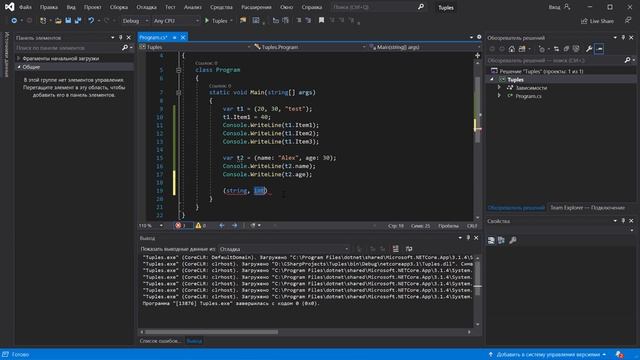This screenshot has height=360, width=640.
Task: Expand the Зависимости node
Action: coord(499,87)
